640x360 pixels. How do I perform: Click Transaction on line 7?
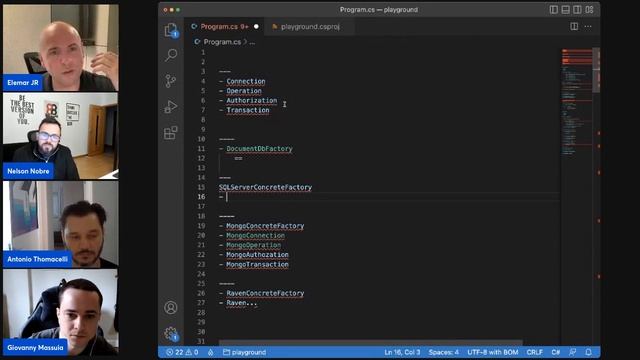coord(248,110)
